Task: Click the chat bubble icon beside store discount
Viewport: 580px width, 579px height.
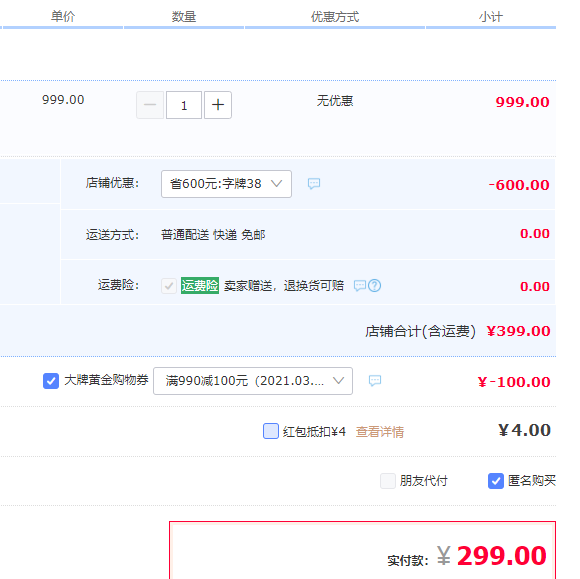Action: (x=314, y=184)
